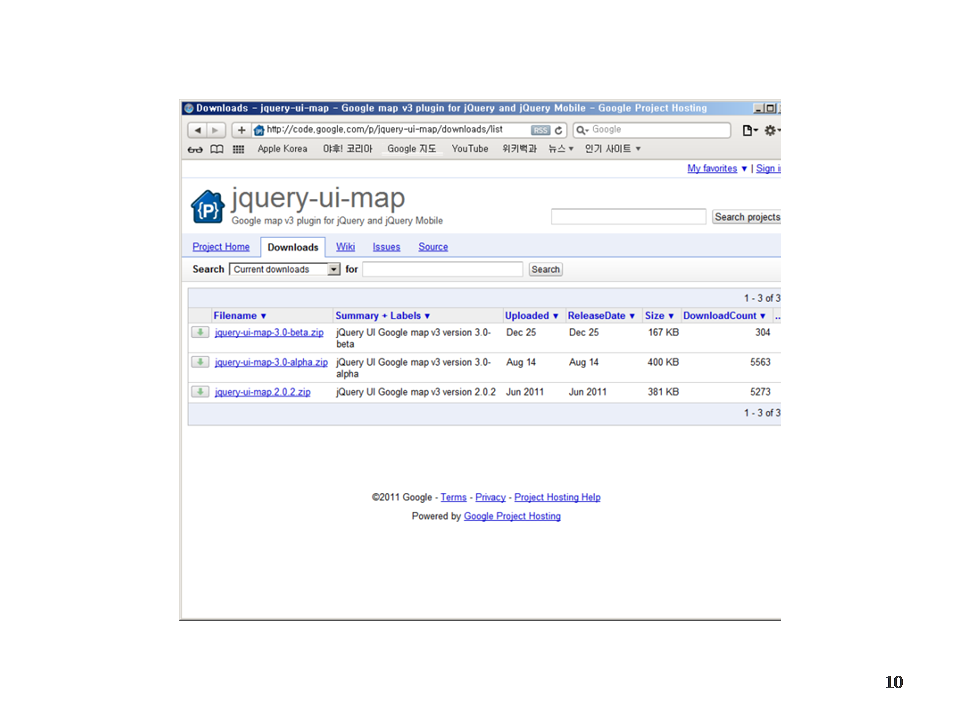This screenshot has height=720, width=960.
Task: Click the search projects text field
Action: [x=628, y=217]
